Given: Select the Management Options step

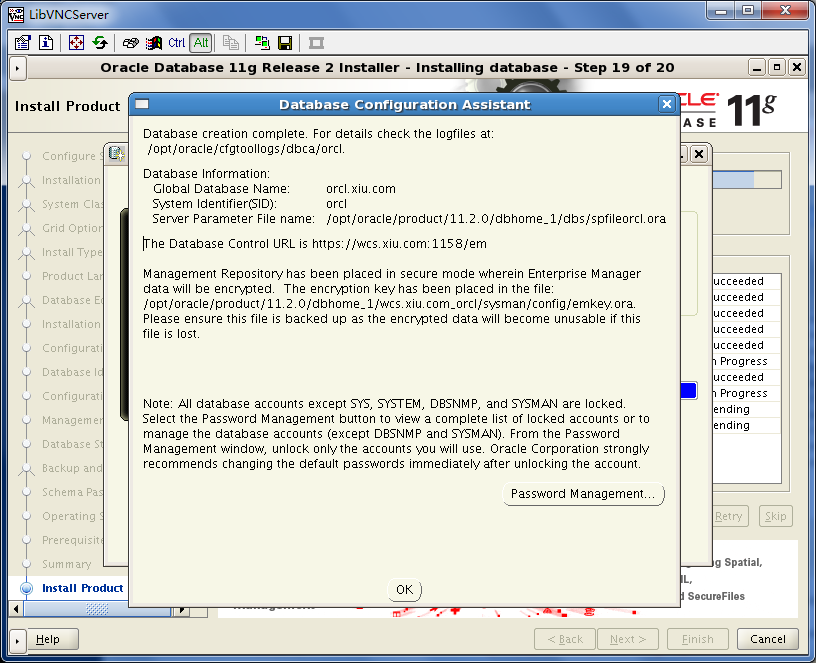Looking at the screenshot, I should coord(73,420).
